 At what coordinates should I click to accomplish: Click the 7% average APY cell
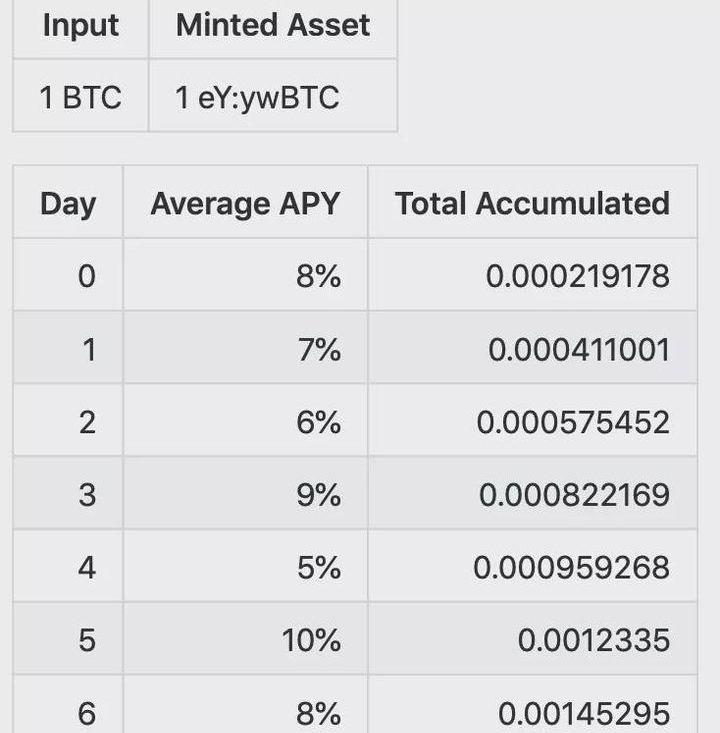pyautogui.click(x=318, y=349)
